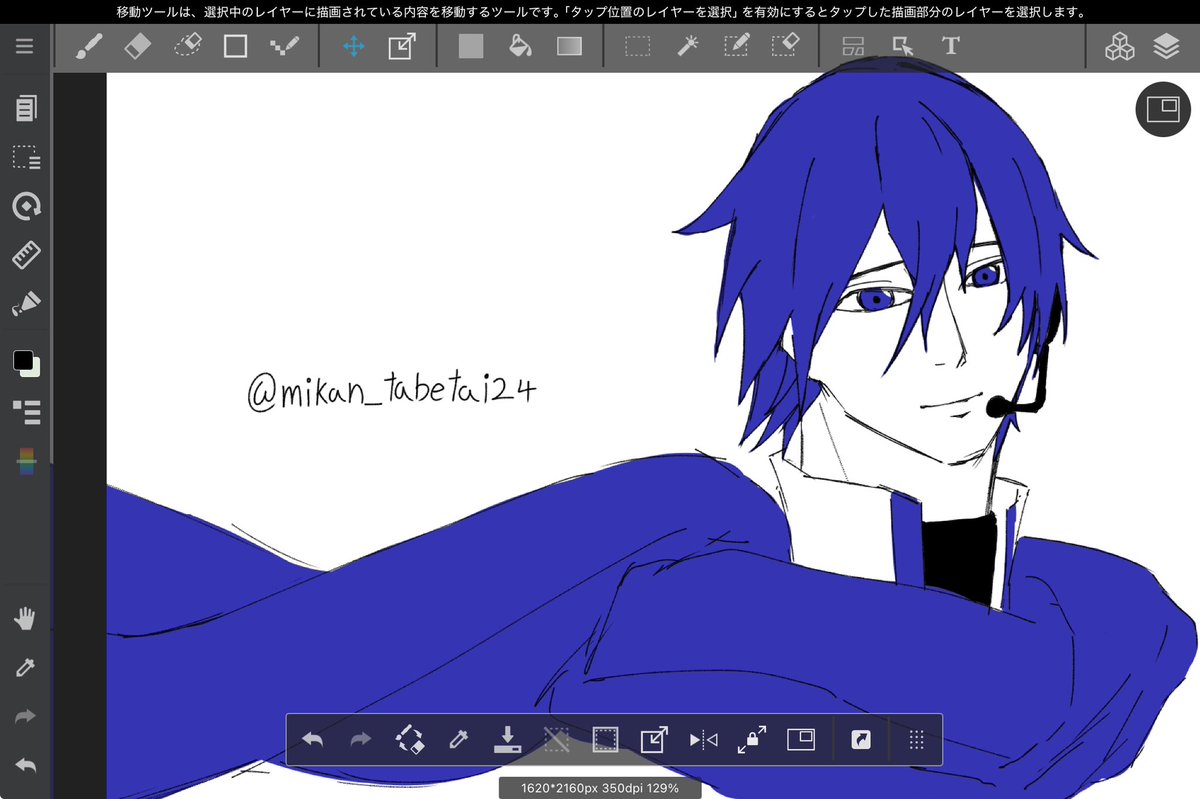Screen dimensions: 1200x799
Task: Select the Text tool
Action: pos(950,45)
